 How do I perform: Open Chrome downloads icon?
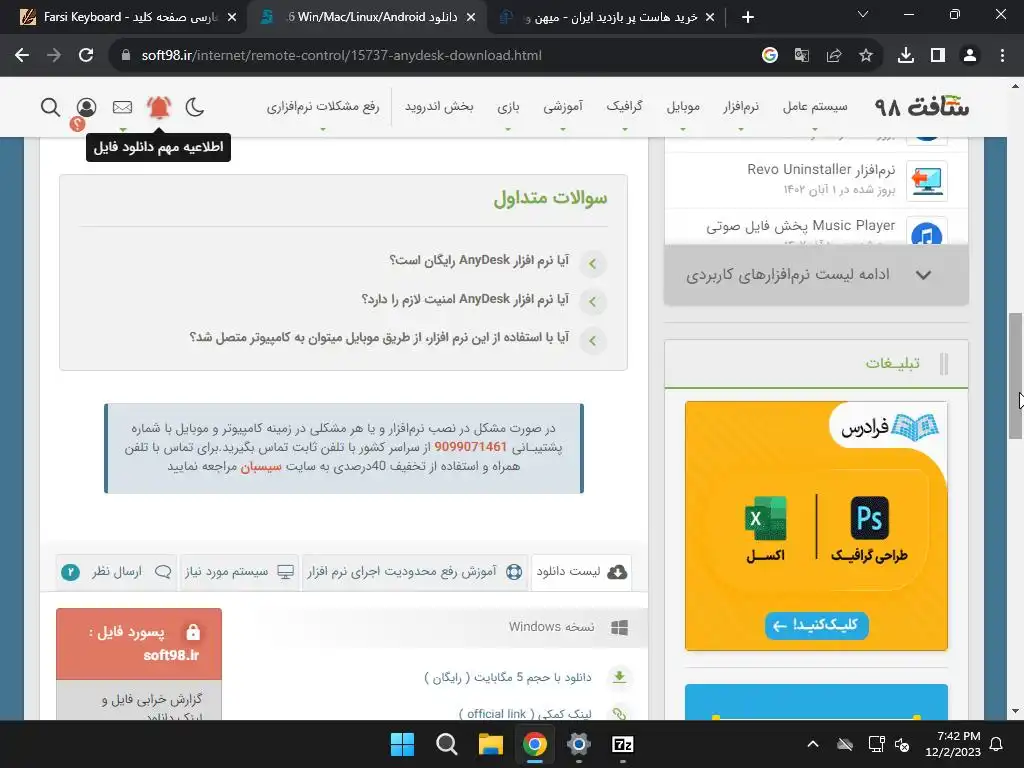[x=906, y=56]
